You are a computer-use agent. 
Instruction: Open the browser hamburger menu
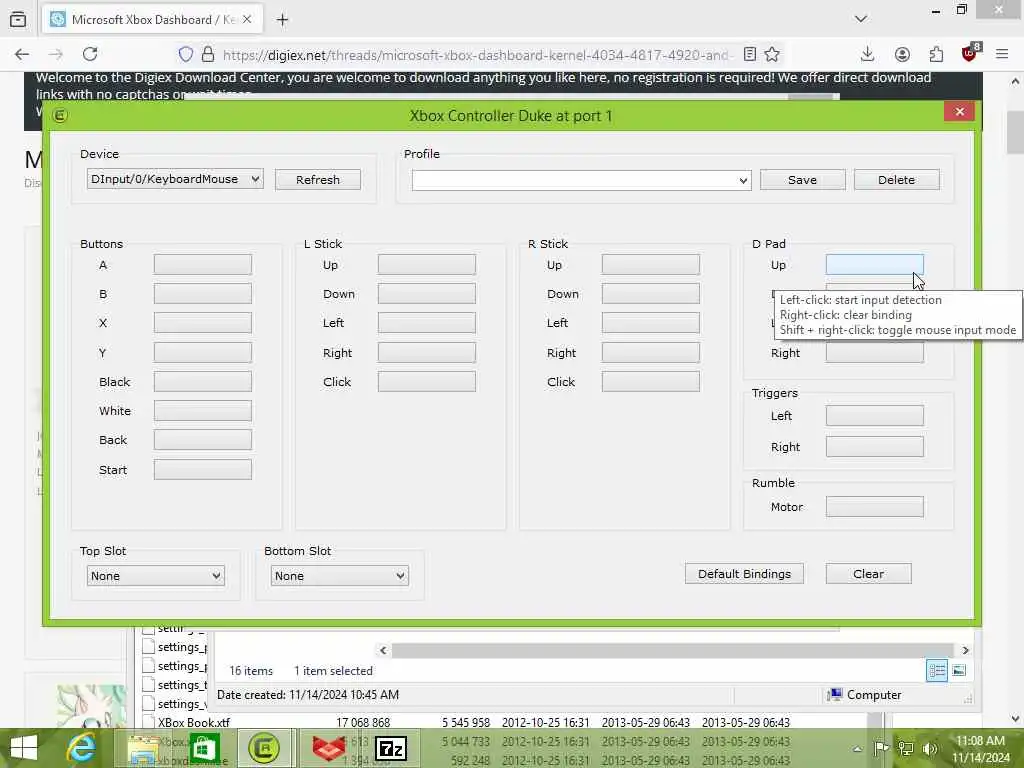click(x=1002, y=54)
